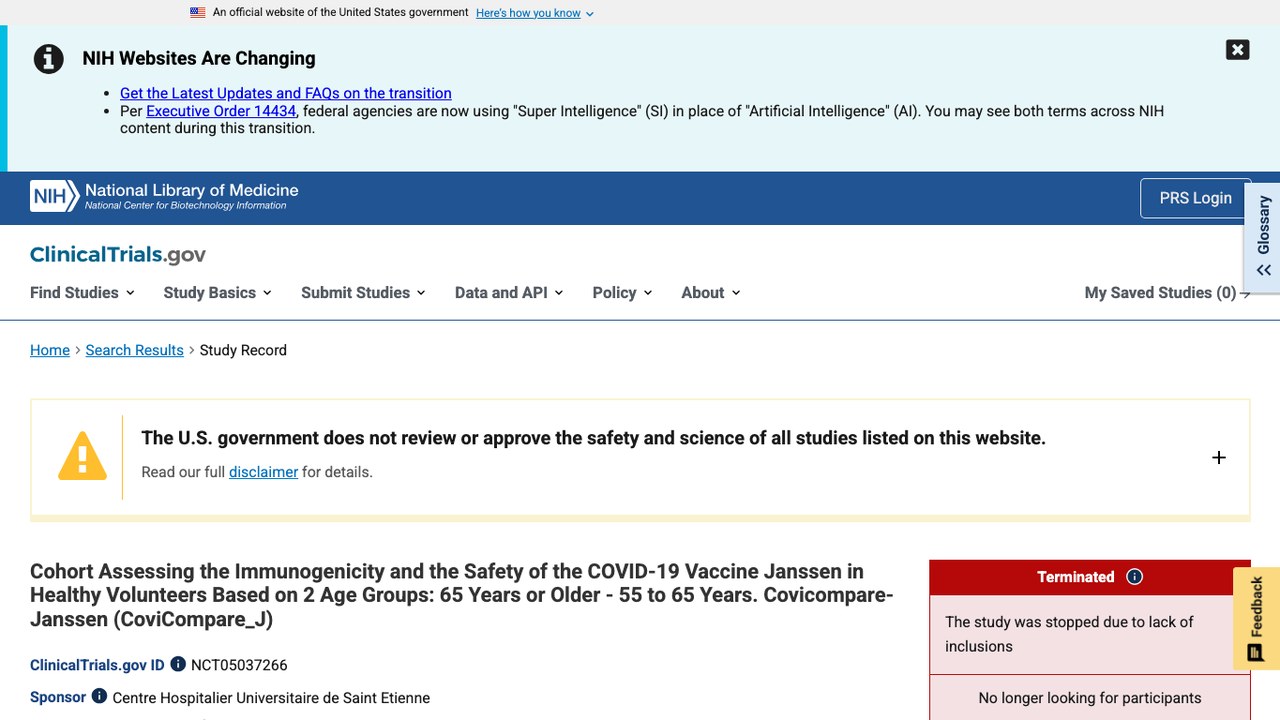This screenshot has width=1280, height=720.
Task: Click "The study was stopped due to lack of inclusions"
Action: pos(1069,634)
